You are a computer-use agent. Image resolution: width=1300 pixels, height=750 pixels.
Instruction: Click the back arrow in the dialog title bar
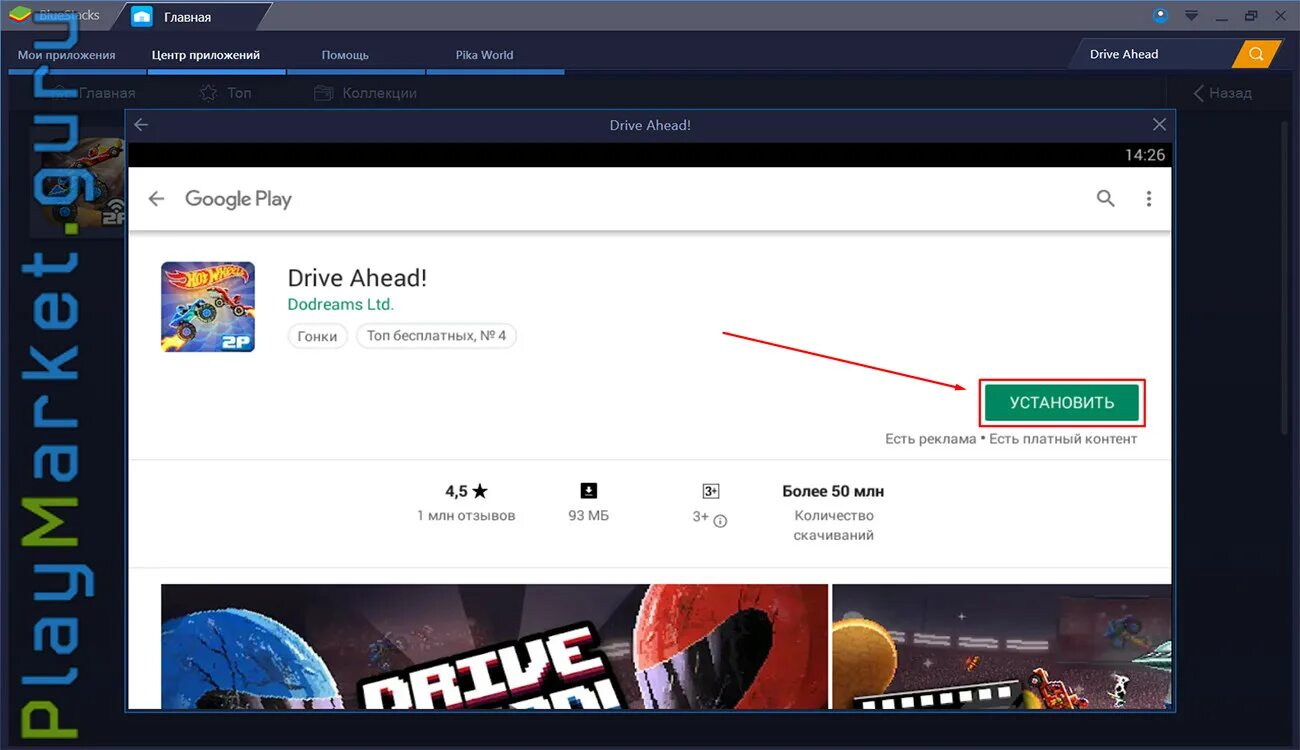click(x=141, y=125)
